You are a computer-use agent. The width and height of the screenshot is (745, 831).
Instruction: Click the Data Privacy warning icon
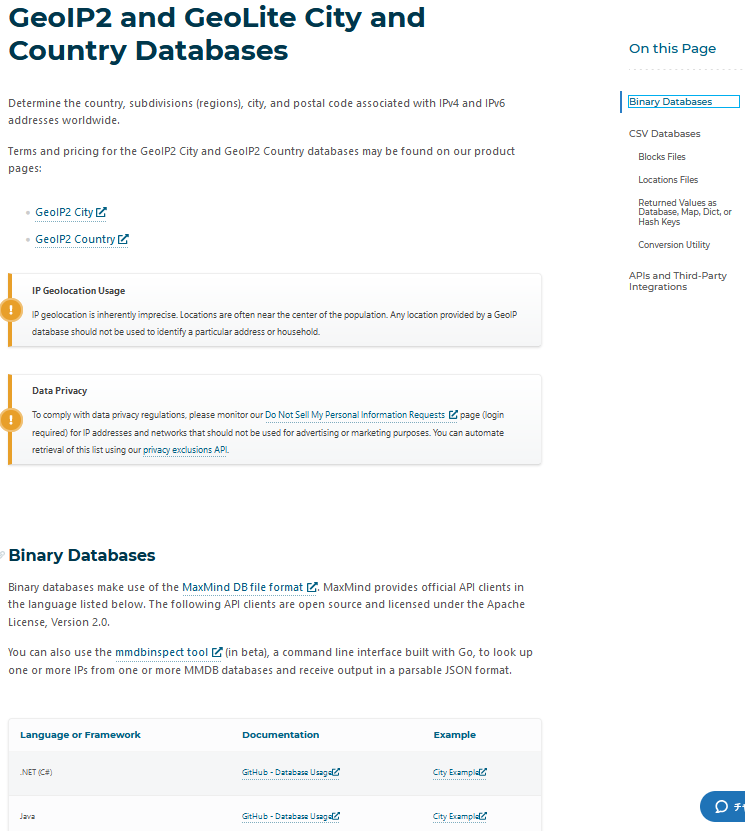[11, 420]
